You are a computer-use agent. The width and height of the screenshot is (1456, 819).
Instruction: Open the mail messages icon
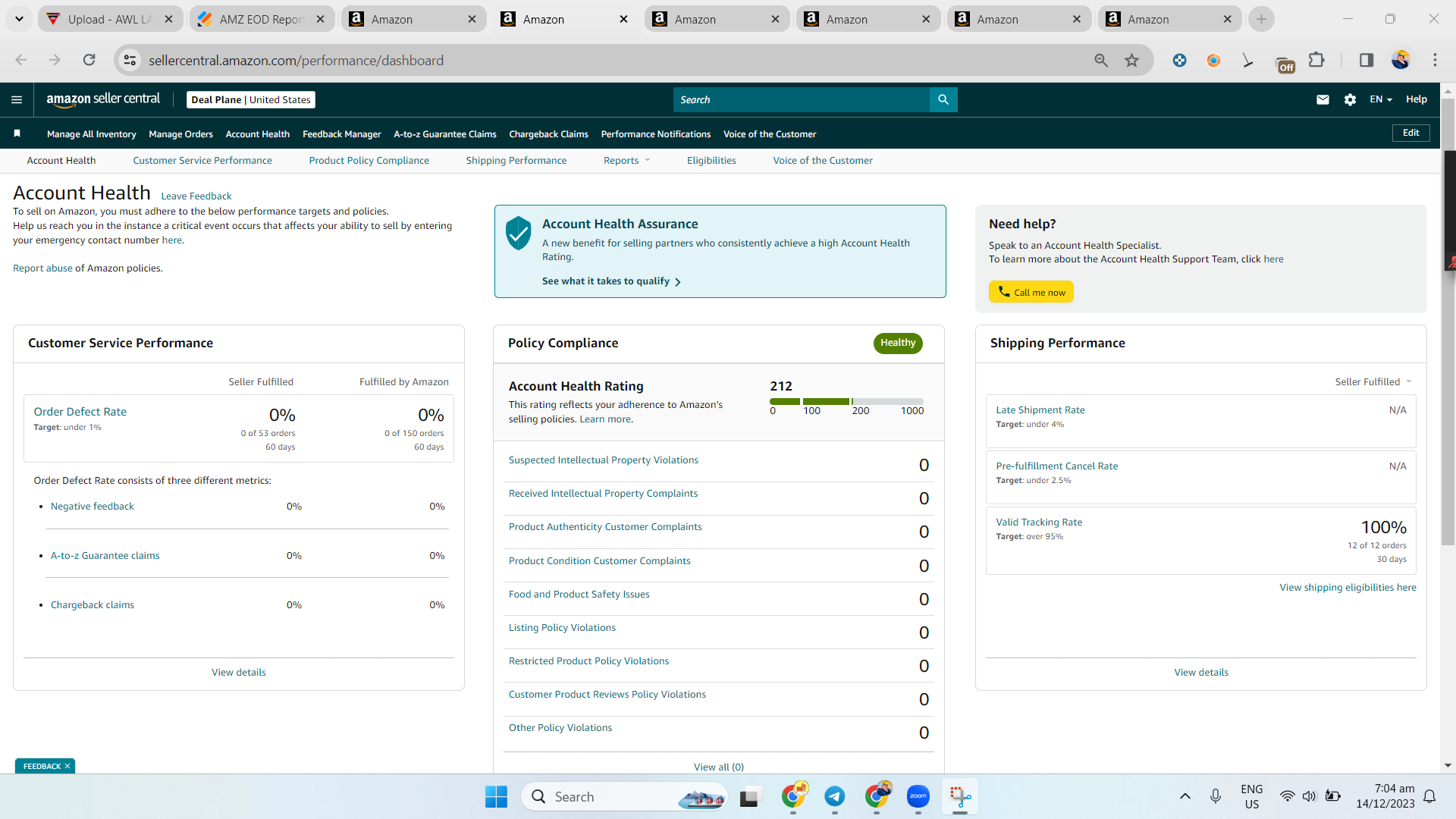[x=1323, y=99]
